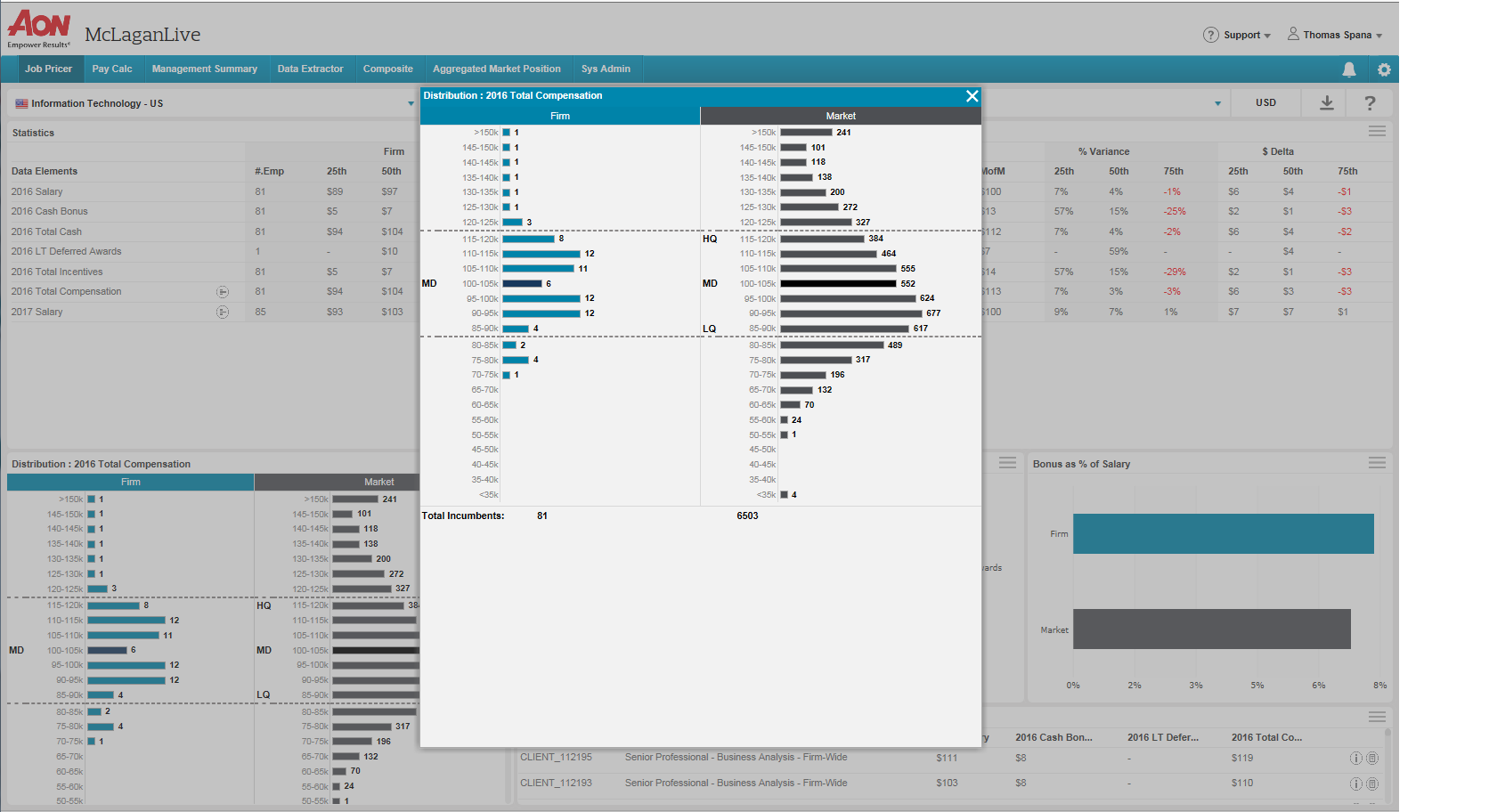Open partially hidden panel menu left of Bonus panel

(x=1007, y=462)
